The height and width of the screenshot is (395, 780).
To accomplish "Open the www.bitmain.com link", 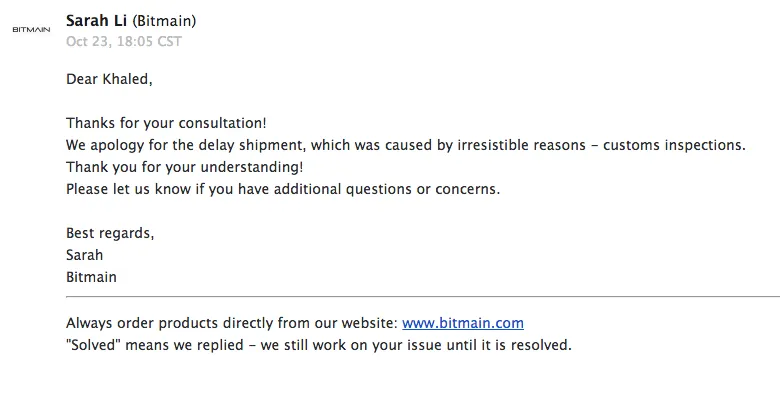I will 463,323.
